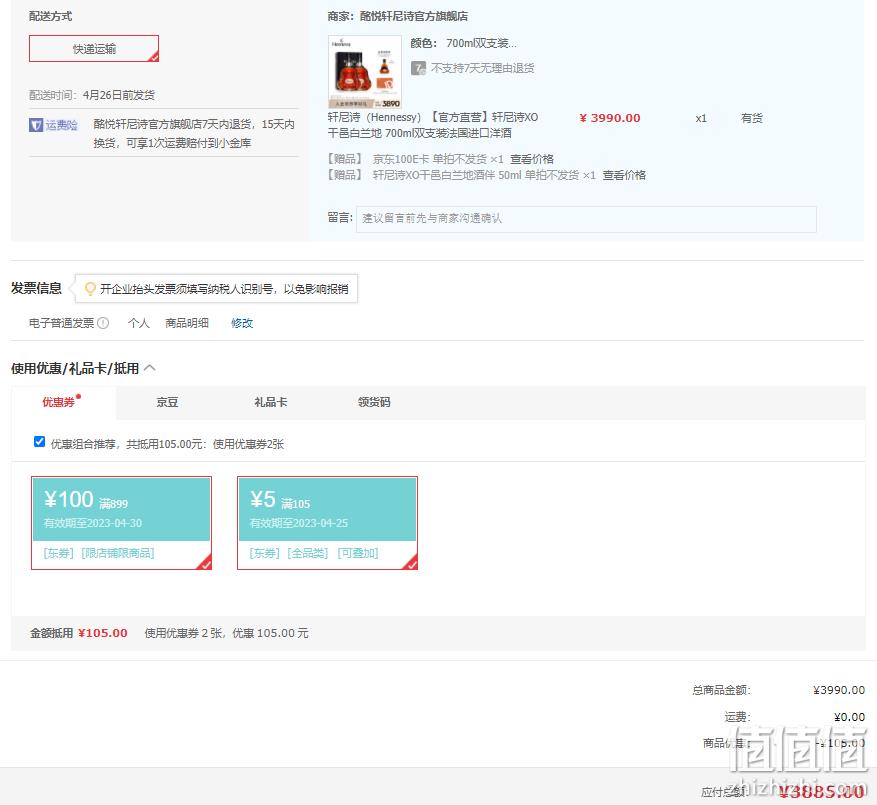This screenshot has height=805, width=877.
Task: Click the 使用优惠券 2 张 summary text
Action: (x=227, y=633)
